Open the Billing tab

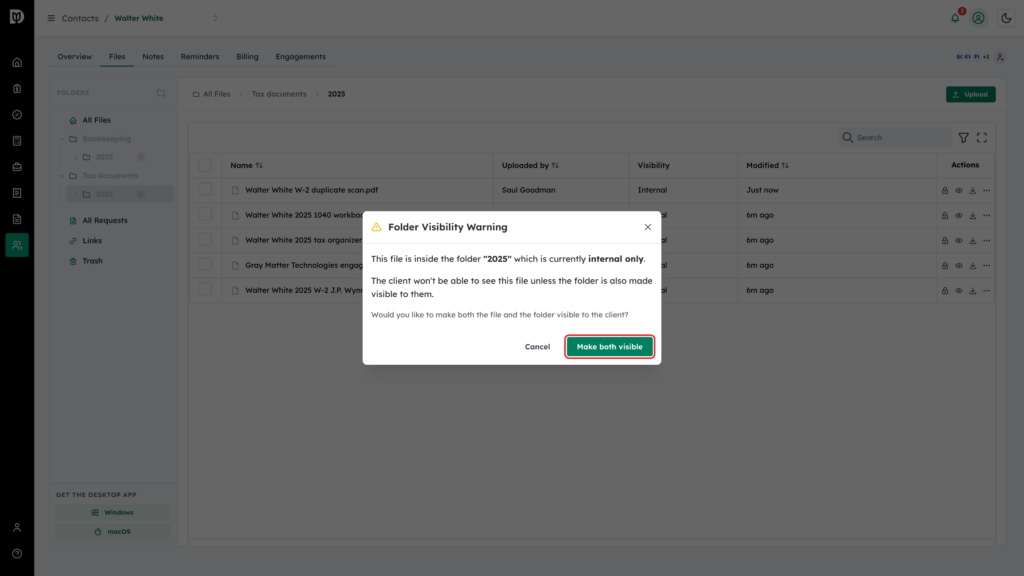(x=248, y=57)
